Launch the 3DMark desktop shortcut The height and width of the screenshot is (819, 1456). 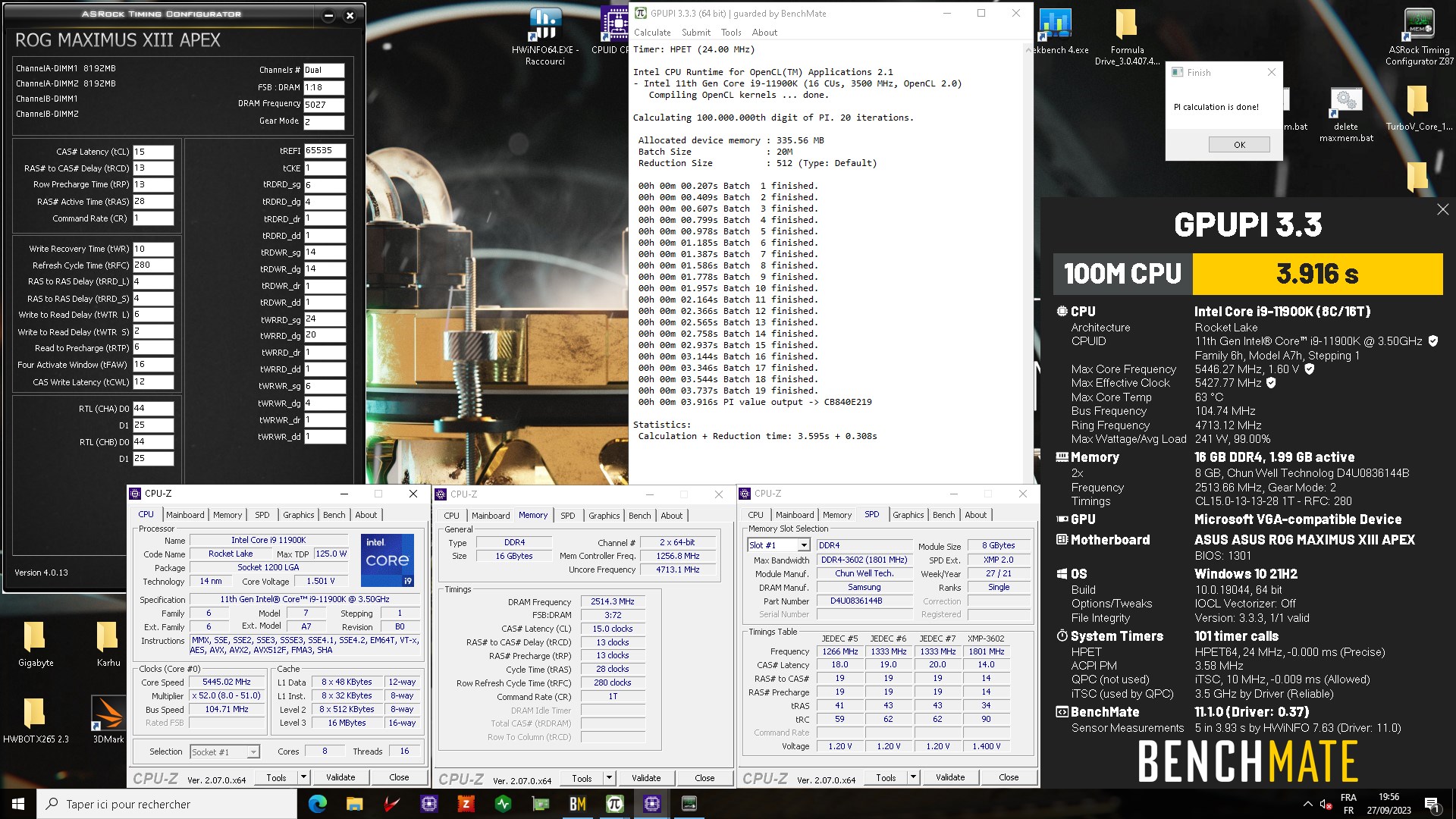pos(108,720)
